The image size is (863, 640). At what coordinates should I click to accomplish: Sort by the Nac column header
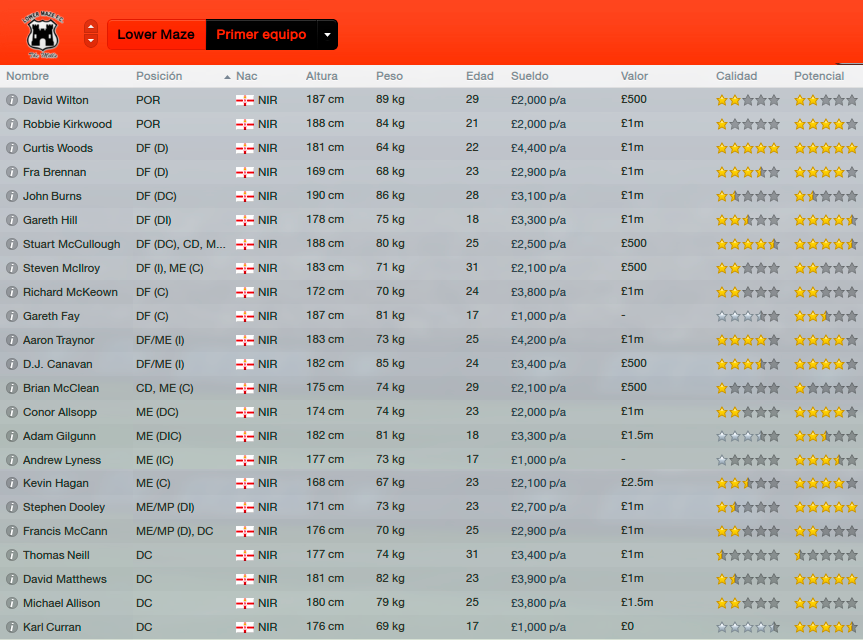point(247,76)
